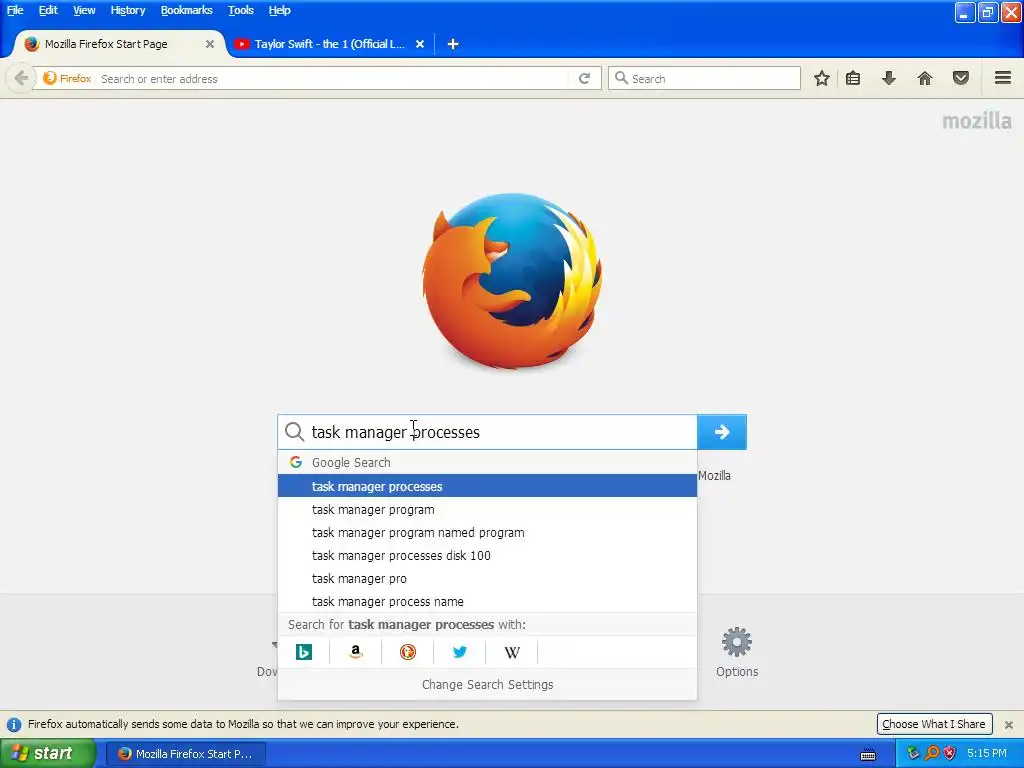This screenshot has height=768, width=1024.
Task: Open the hamburger menu
Action: pos(1003,78)
